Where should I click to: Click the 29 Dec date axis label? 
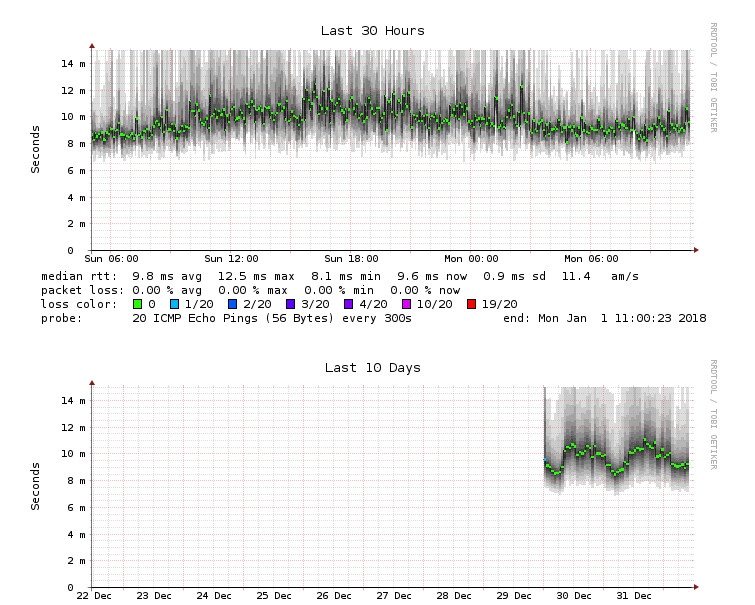pos(514,596)
